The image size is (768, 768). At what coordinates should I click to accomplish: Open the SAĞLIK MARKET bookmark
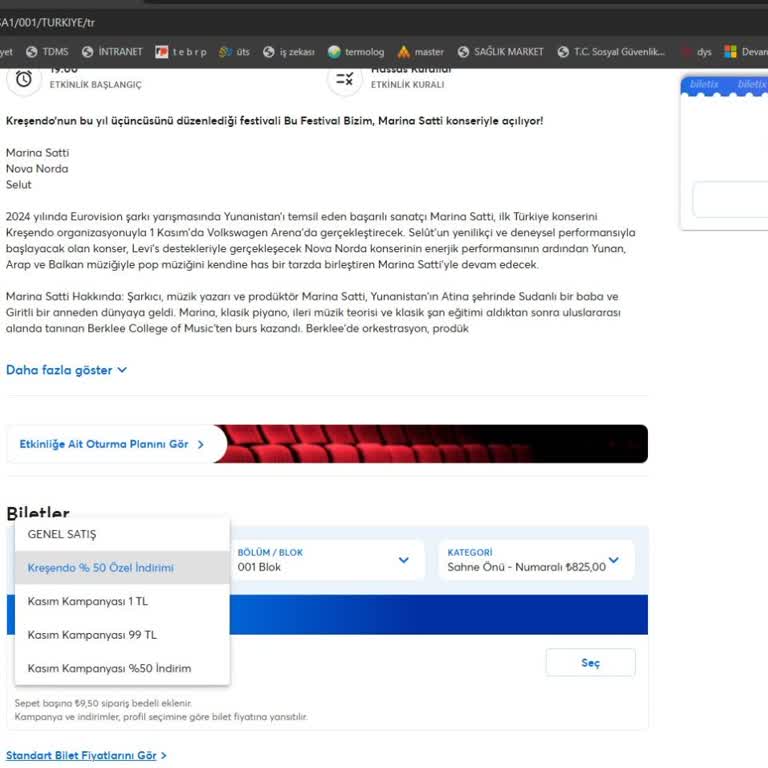coord(501,52)
